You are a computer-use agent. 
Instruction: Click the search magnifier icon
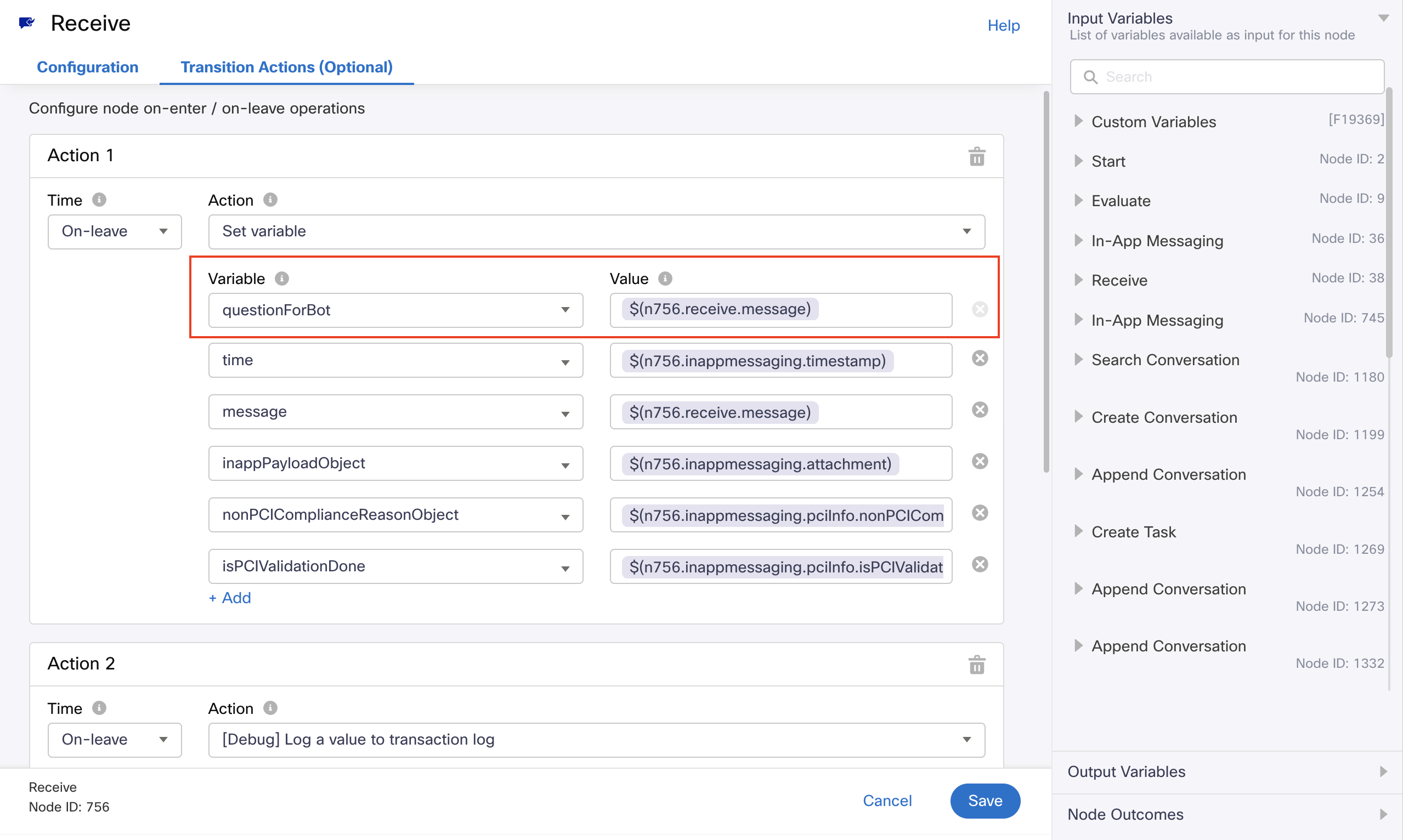[x=1090, y=77]
